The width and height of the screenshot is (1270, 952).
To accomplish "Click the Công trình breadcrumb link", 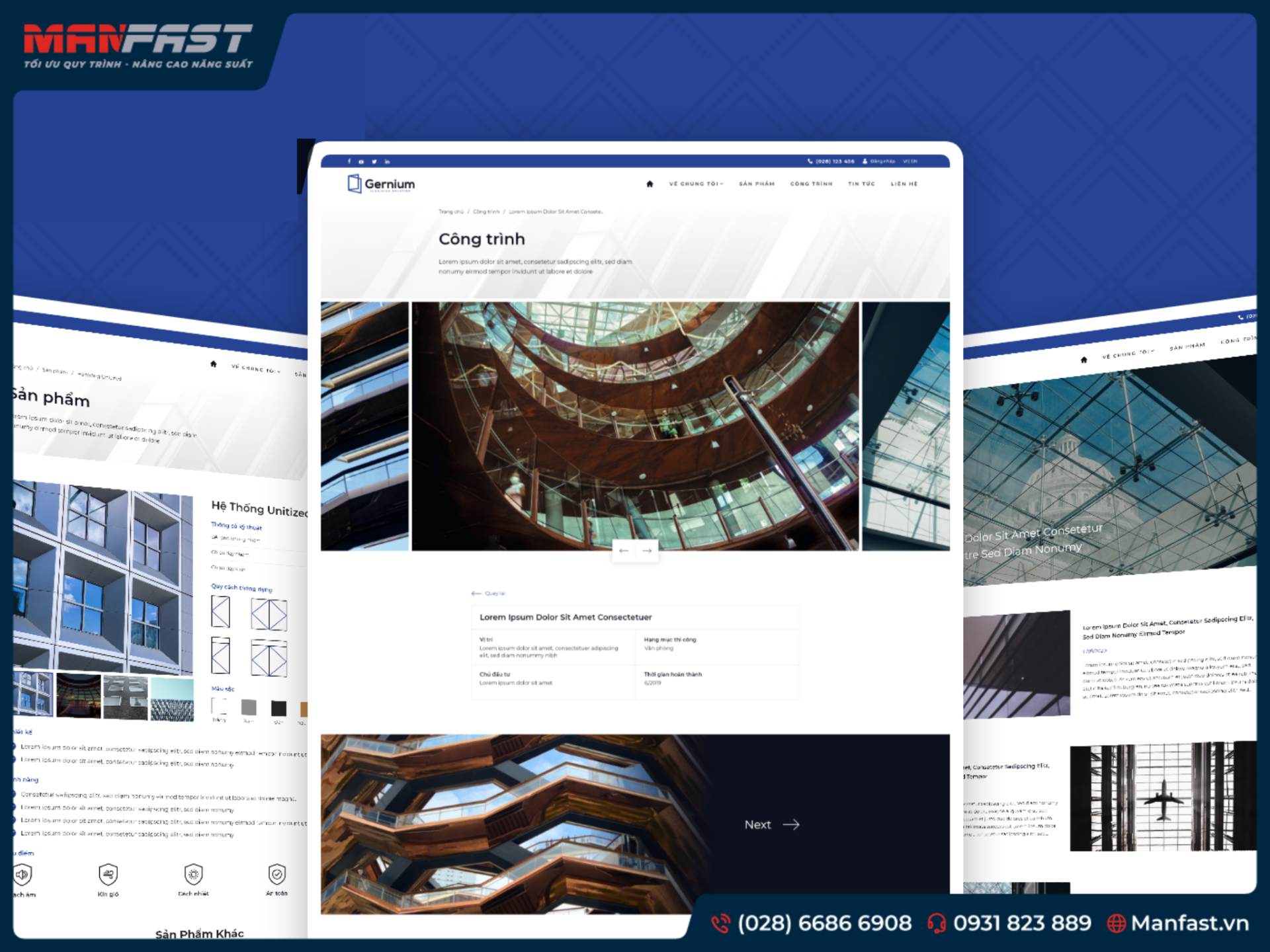I will coord(486,212).
